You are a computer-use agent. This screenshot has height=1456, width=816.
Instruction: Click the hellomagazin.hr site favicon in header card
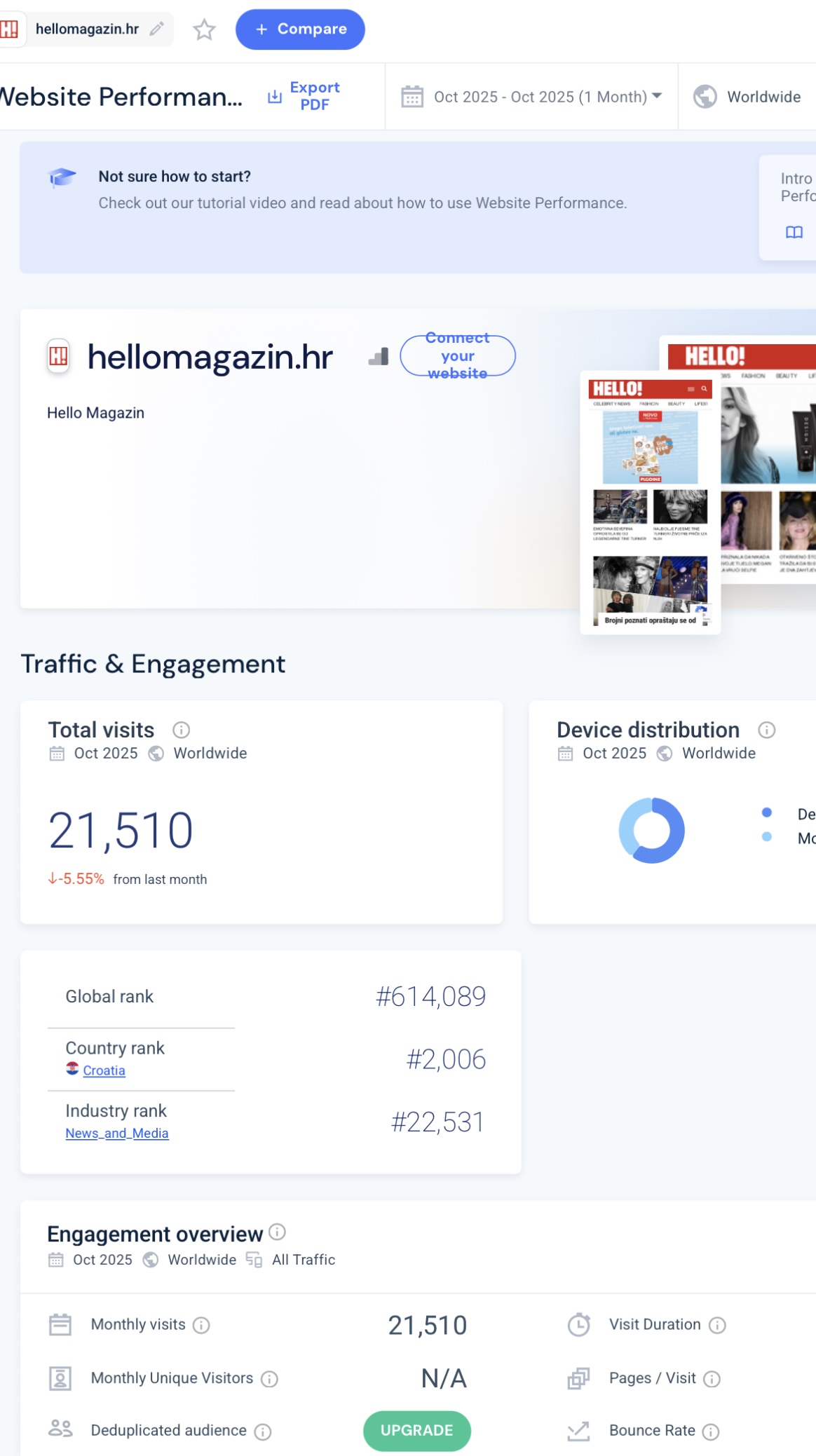[58, 356]
